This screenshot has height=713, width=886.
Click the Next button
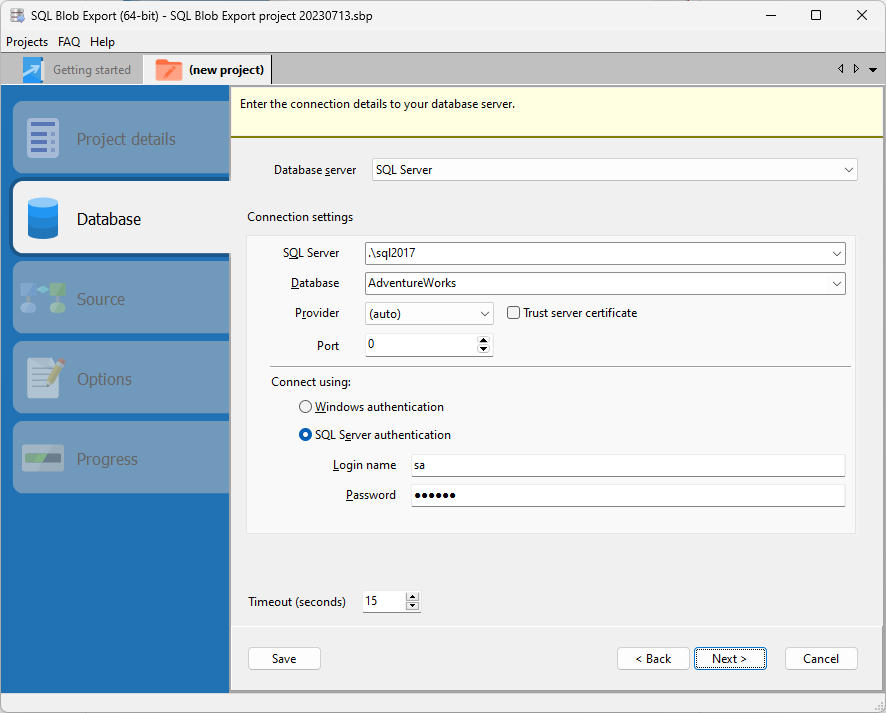point(730,658)
